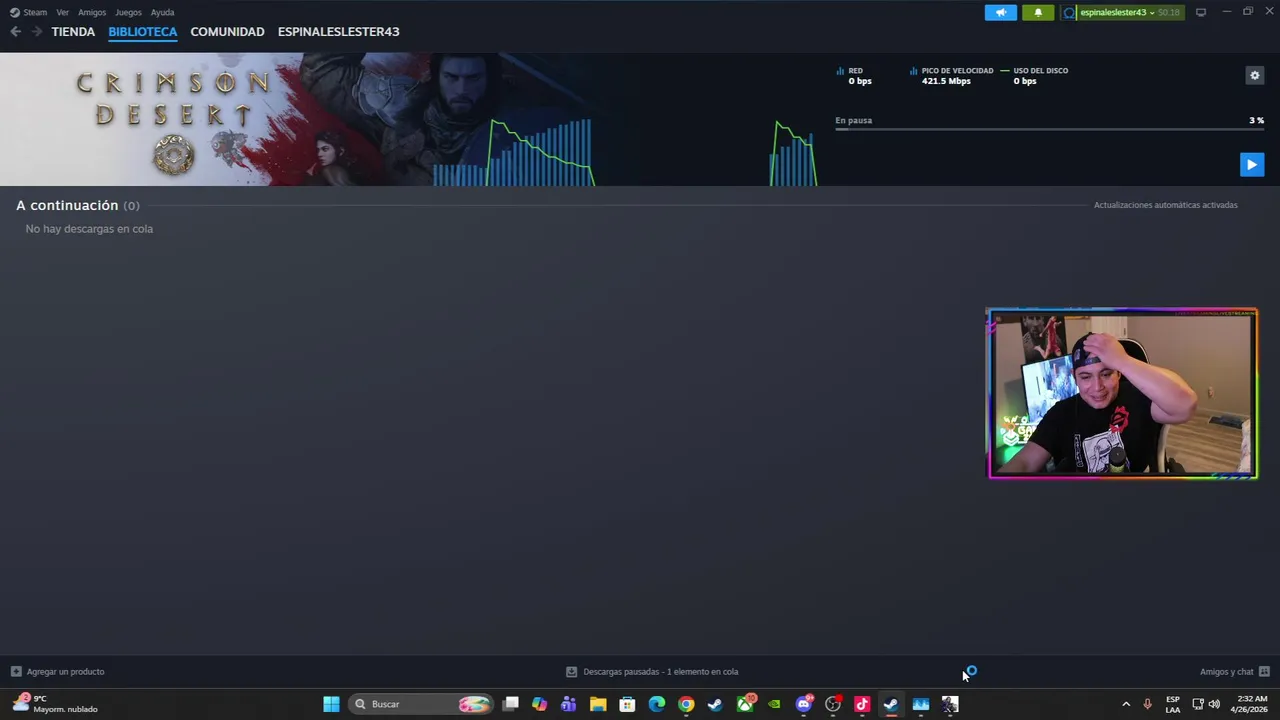Open the weather widget showing 9°C
This screenshot has height=720, width=1280.
55,704
